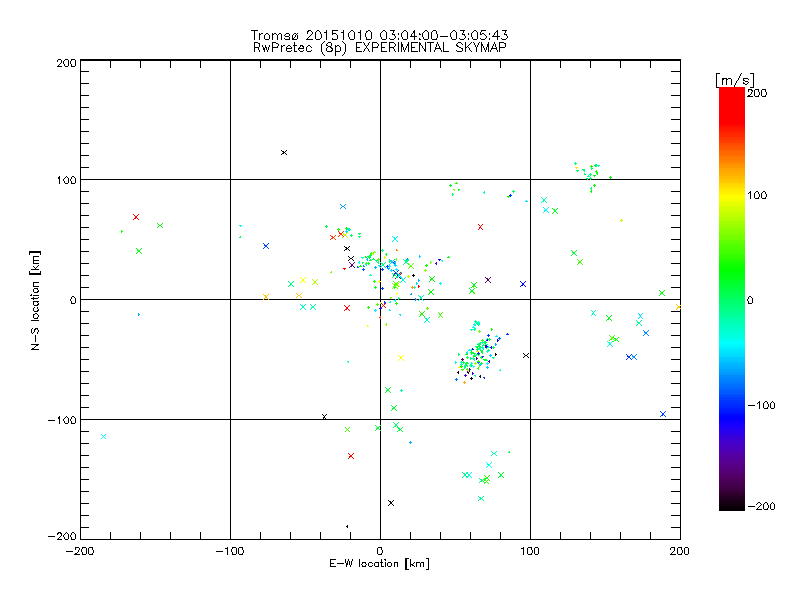This screenshot has height=600, width=800.
Task: Select the yellow X marker below plot center
Action: point(401,358)
